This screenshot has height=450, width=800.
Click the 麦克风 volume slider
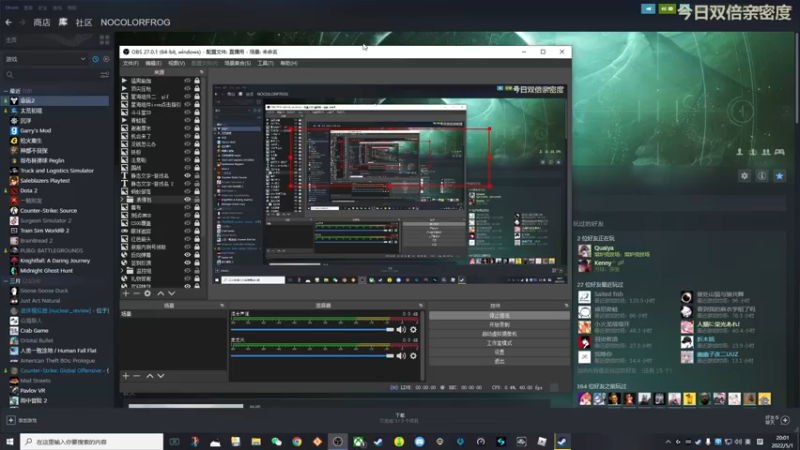pyautogui.click(x=313, y=356)
